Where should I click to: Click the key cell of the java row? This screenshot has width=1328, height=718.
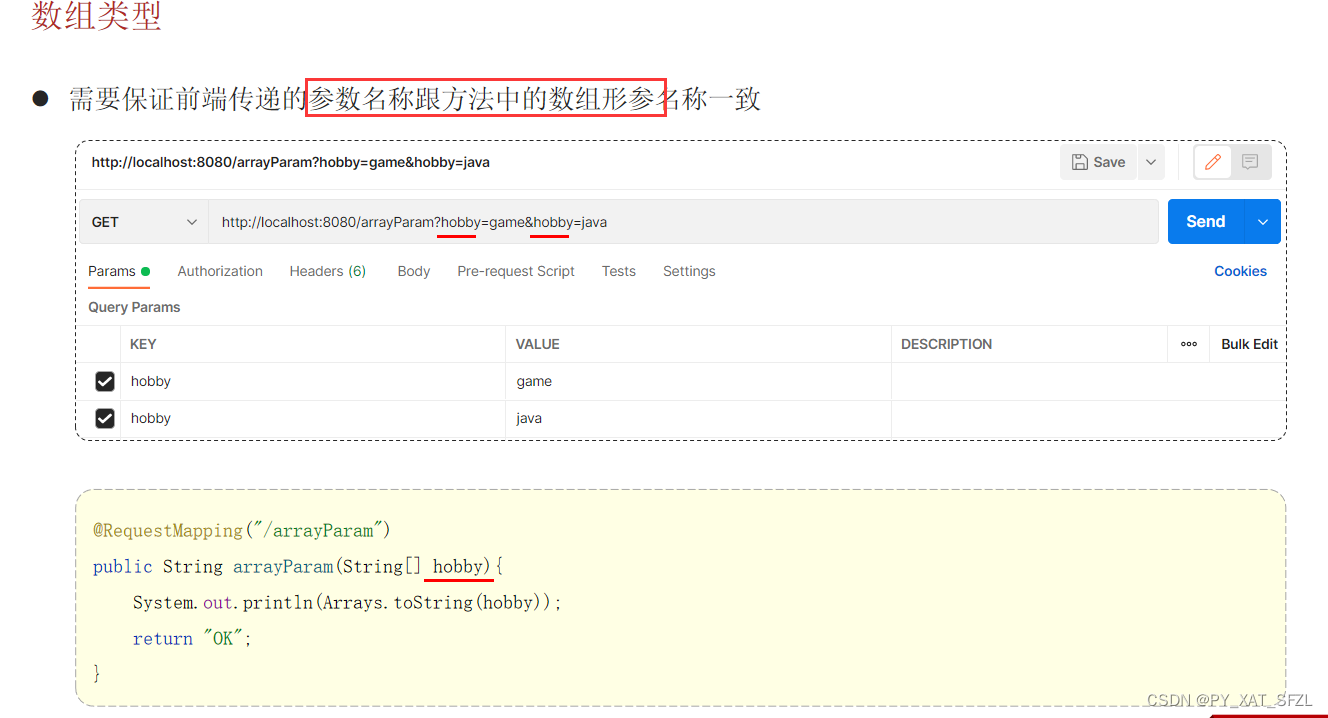point(313,418)
